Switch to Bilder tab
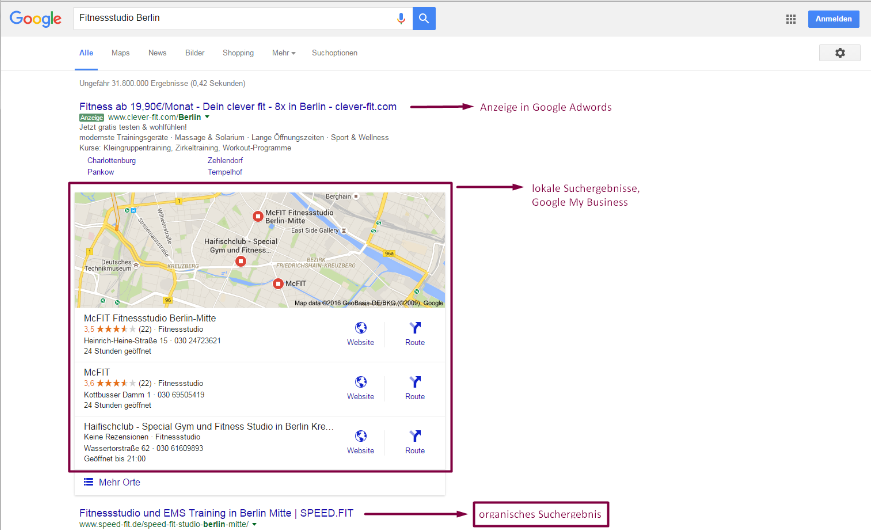871x530 pixels. tap(194, 53)
